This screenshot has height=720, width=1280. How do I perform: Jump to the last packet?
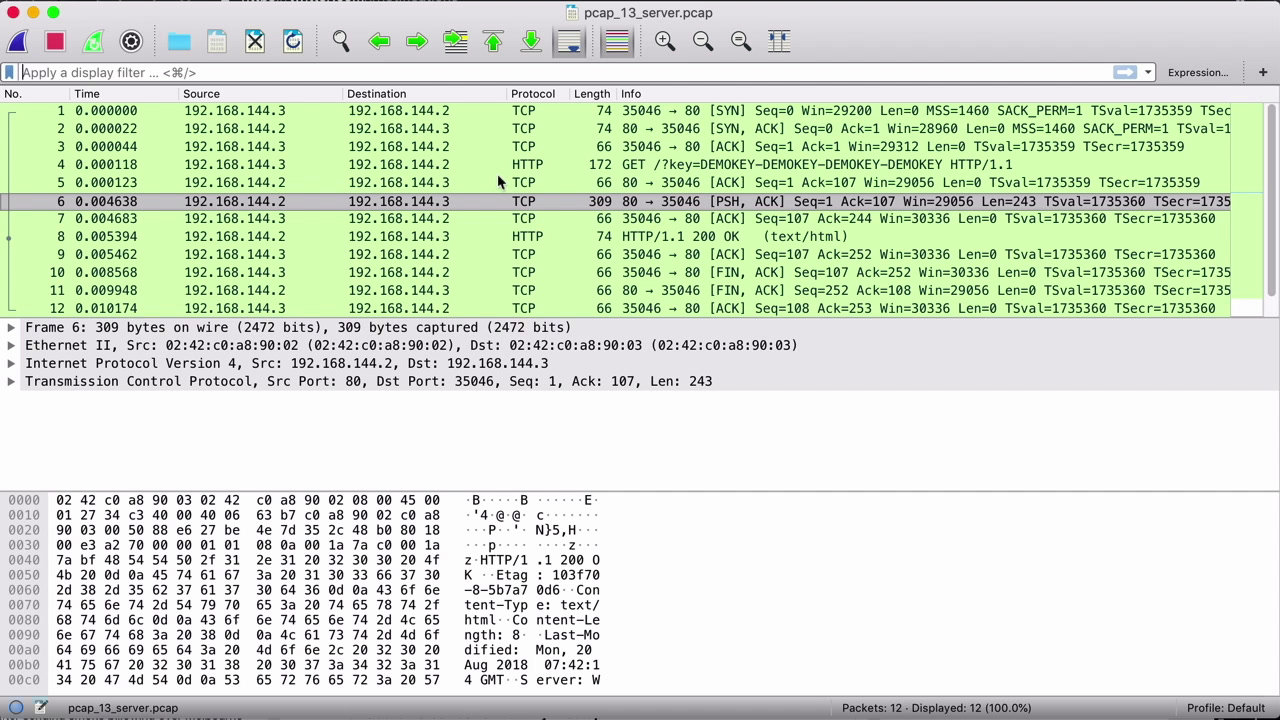tap(531, 41)
